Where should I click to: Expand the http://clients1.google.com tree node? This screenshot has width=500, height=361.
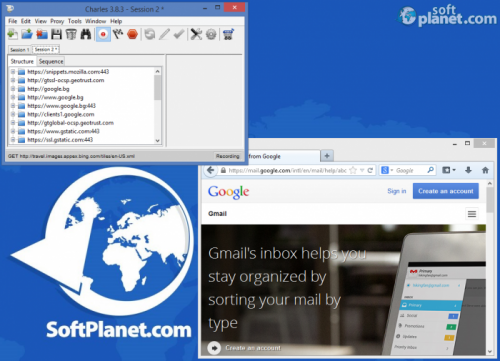pyautogui.click(x=13, y=114)
